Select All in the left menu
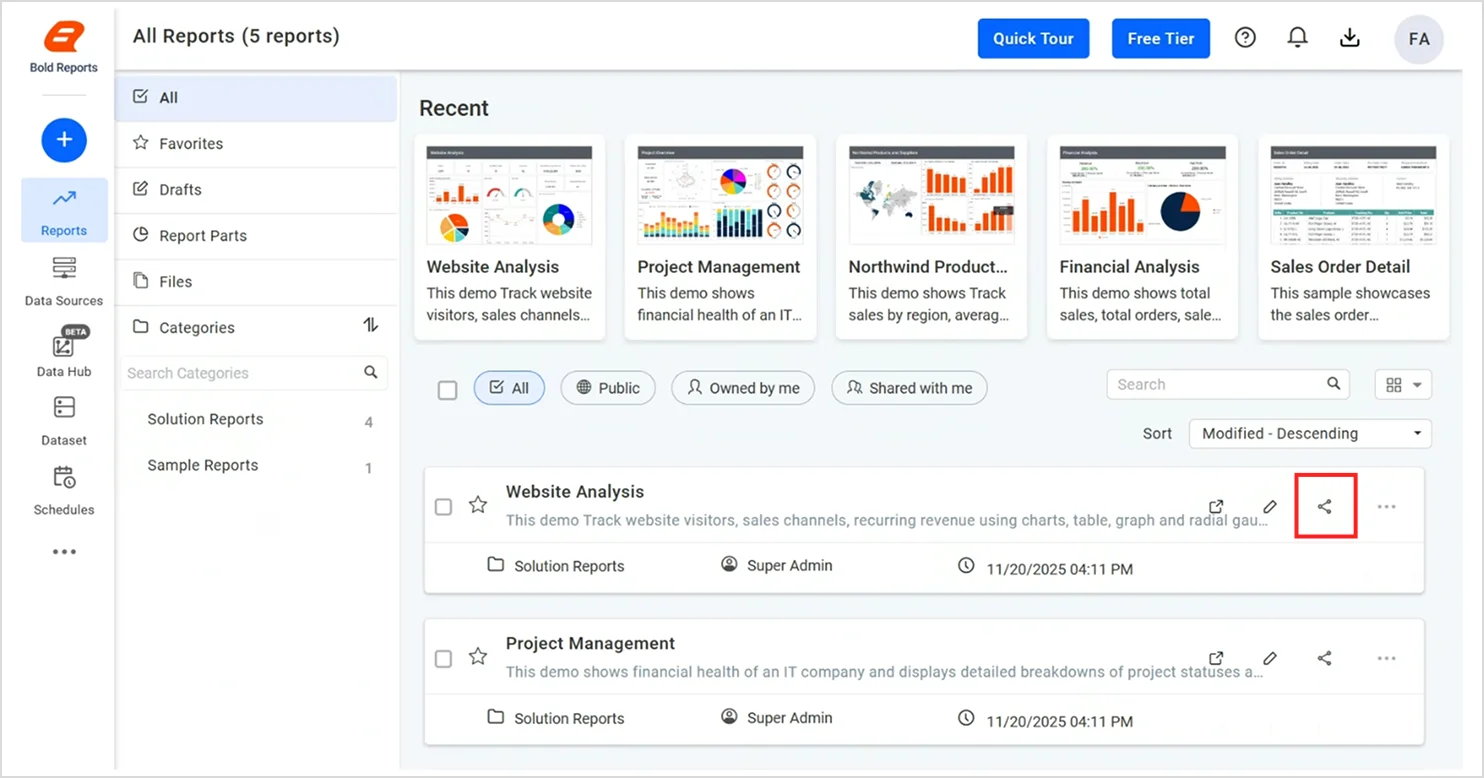This screenshot has height=778, width=1484. click(x=256, y=98)
